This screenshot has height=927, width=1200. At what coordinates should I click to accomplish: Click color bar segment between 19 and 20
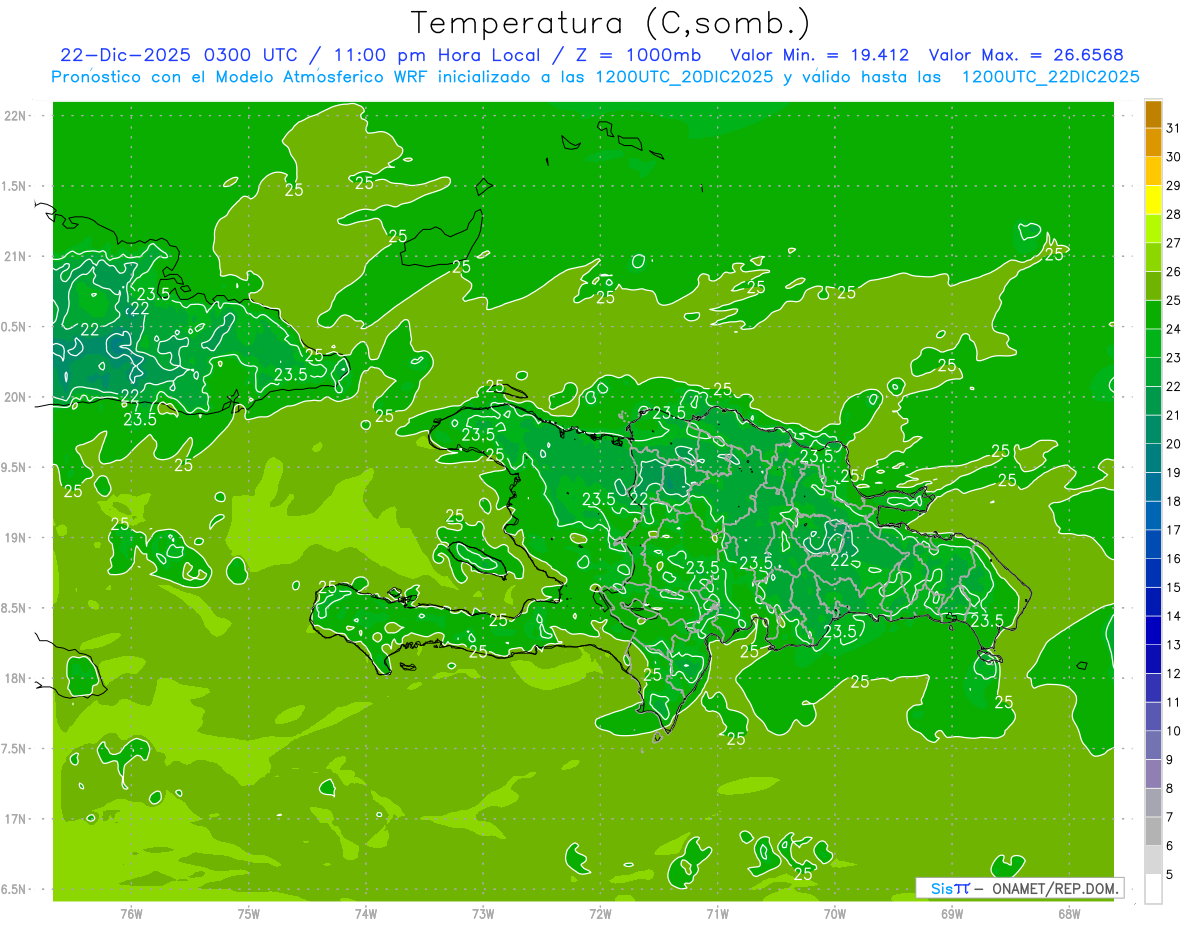click(1153, 458)
